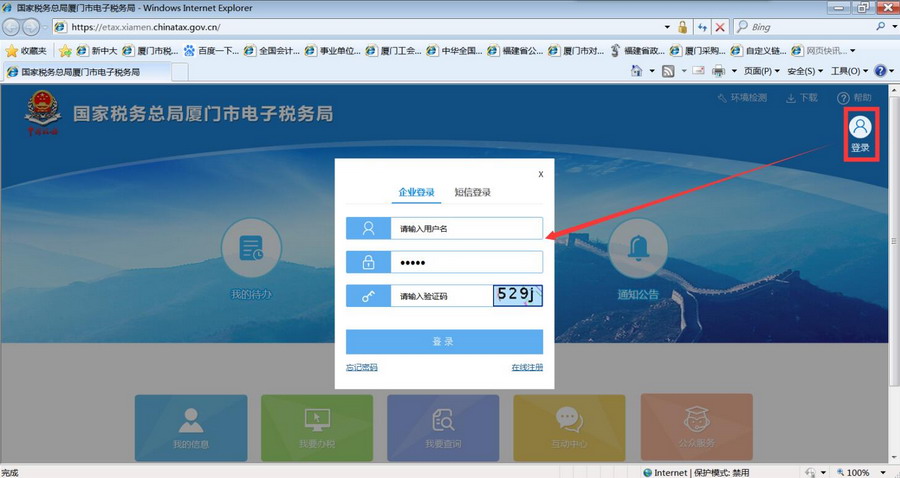Click the username input field
This screenshot has height=478, width=900.
[467, 229]
